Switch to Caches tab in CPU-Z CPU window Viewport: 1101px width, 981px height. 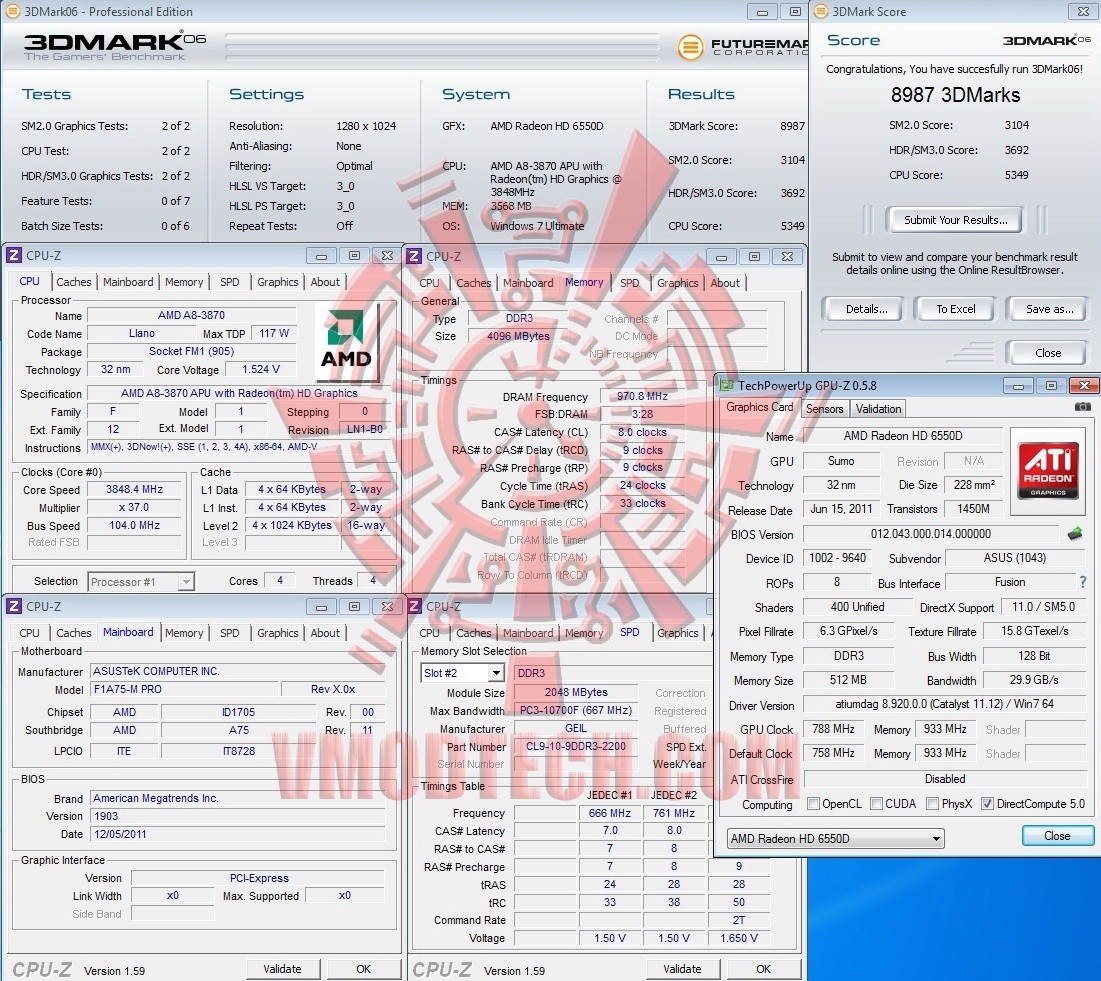coord(74,282)
